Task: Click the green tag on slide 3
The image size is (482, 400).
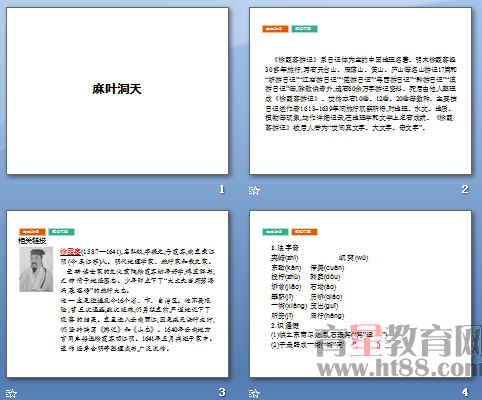Action: tap(61, 232)
